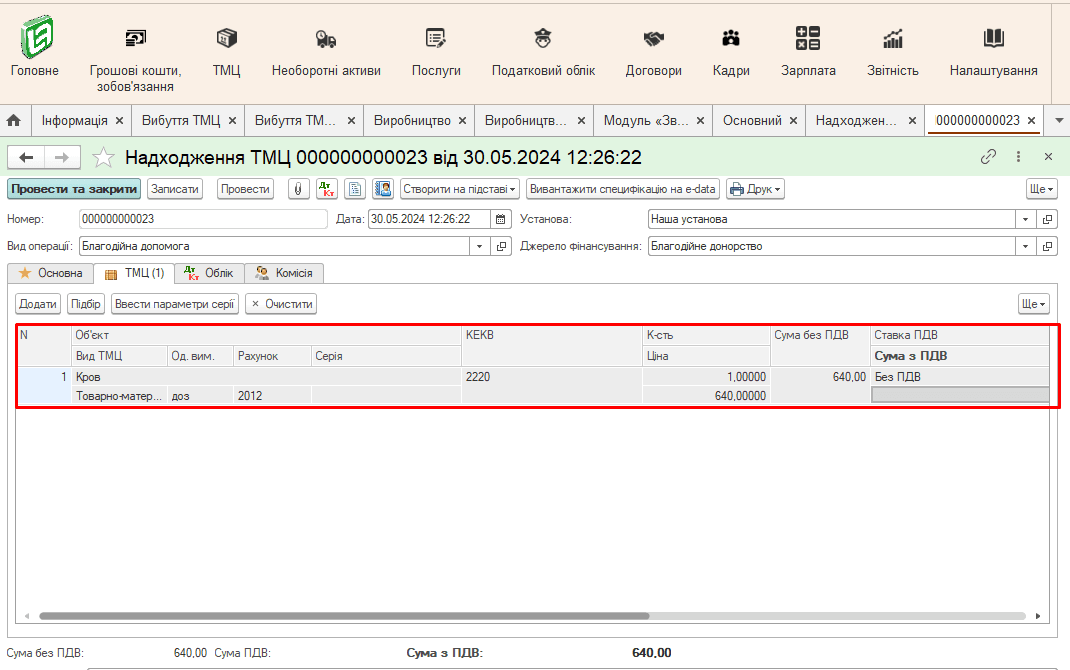Open the Звітність section

point(893,52)
